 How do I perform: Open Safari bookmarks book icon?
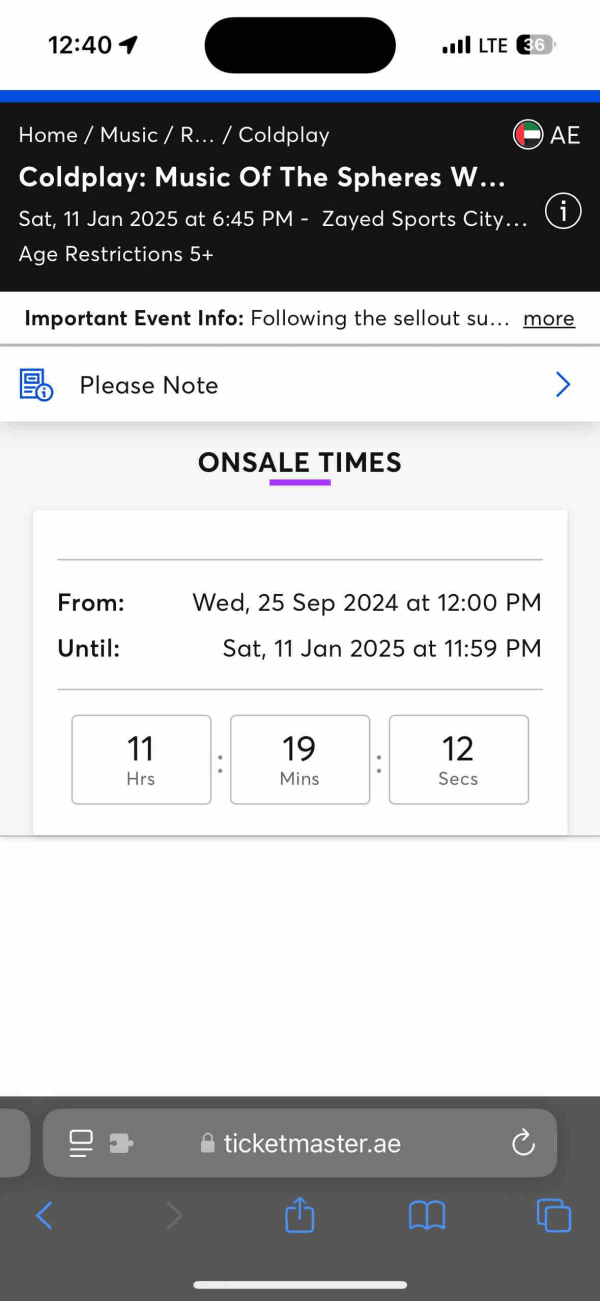point(427,1216)
